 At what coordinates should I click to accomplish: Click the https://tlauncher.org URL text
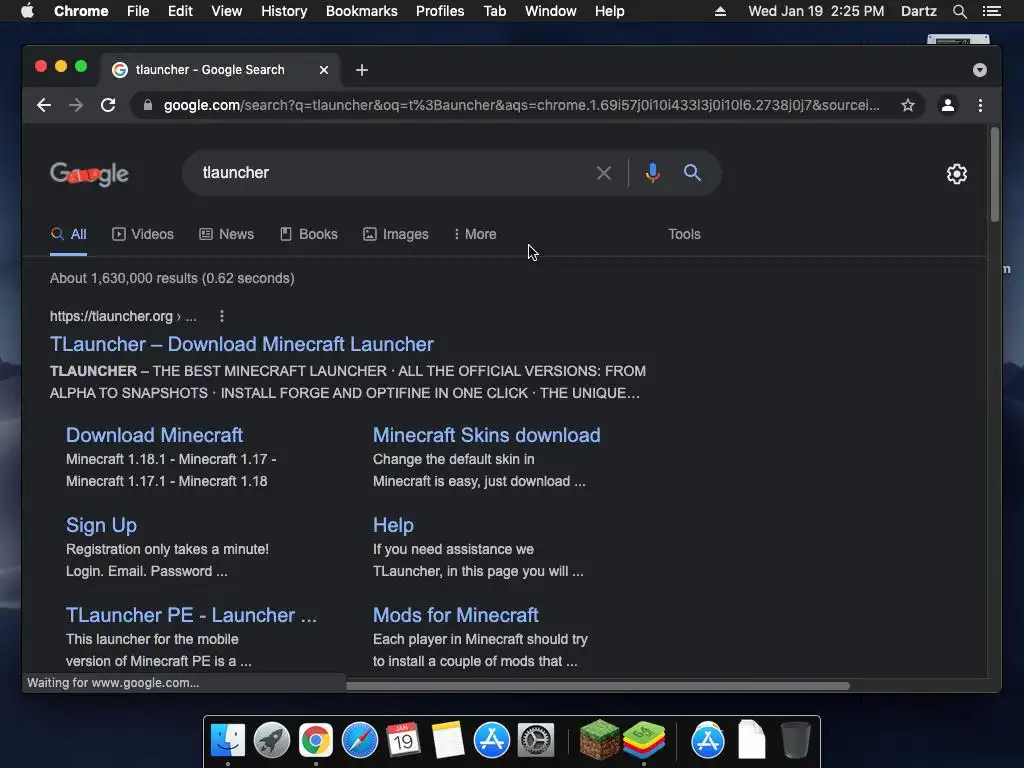pos(111,316)
